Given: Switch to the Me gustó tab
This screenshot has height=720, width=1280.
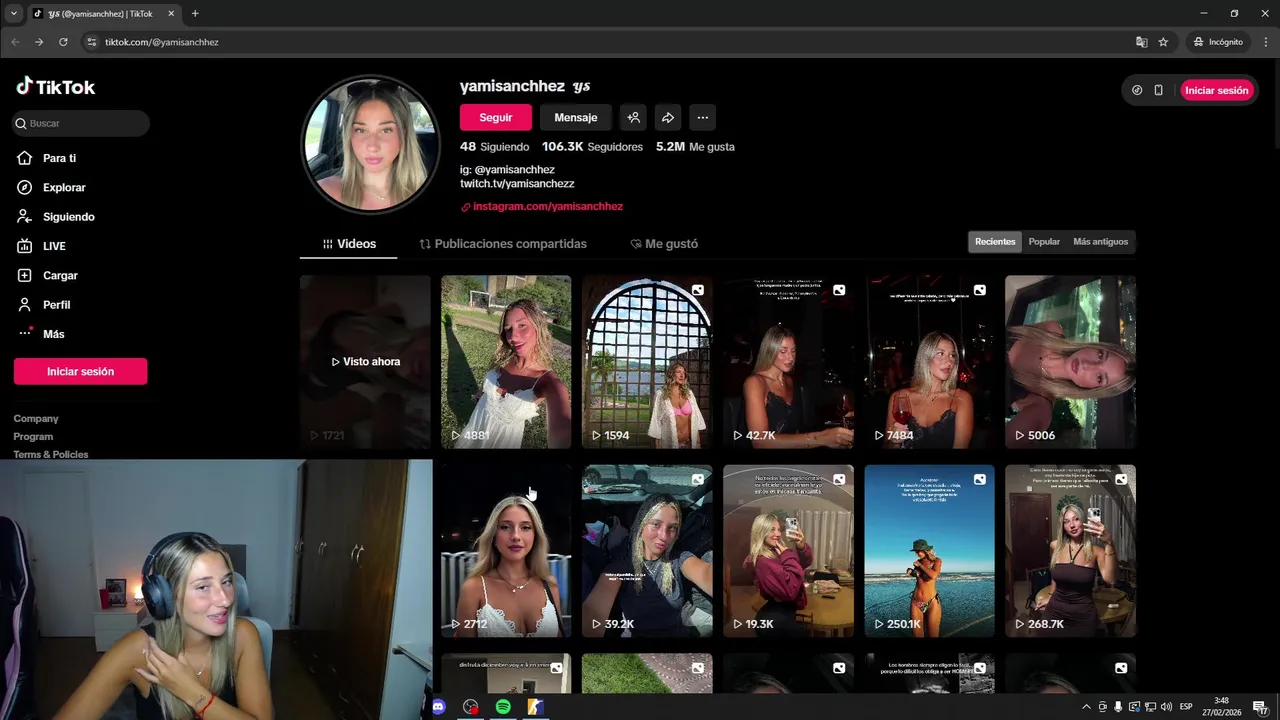Looking at the screenshot, I should coord(664,244).
